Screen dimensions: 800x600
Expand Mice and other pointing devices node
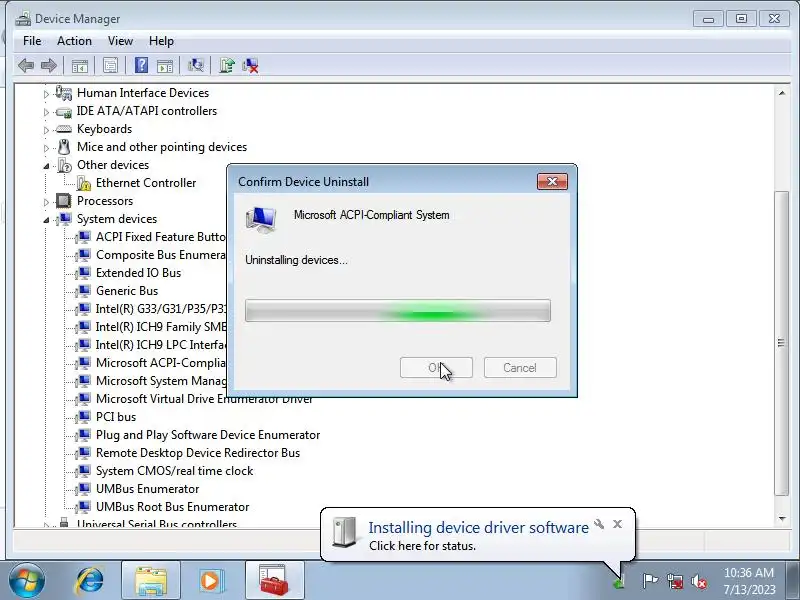pos(46,148)
